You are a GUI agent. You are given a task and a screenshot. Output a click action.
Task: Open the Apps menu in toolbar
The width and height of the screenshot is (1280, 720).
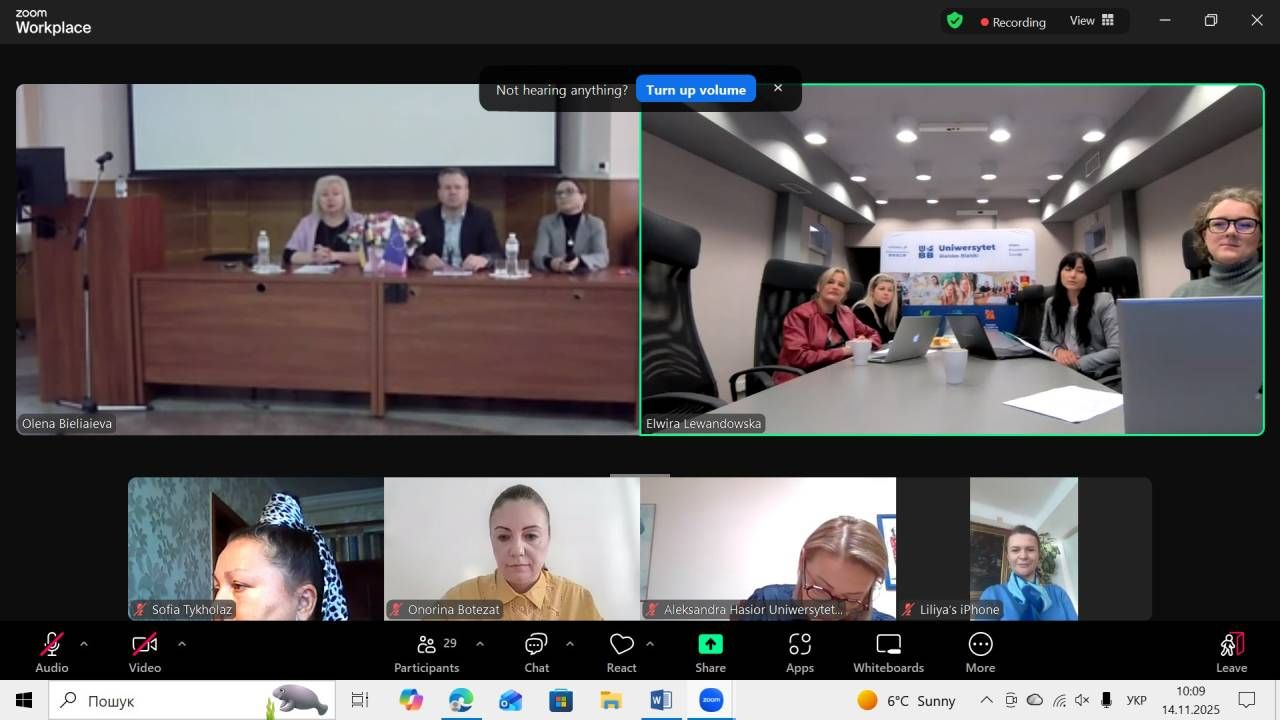click(799, 652)
